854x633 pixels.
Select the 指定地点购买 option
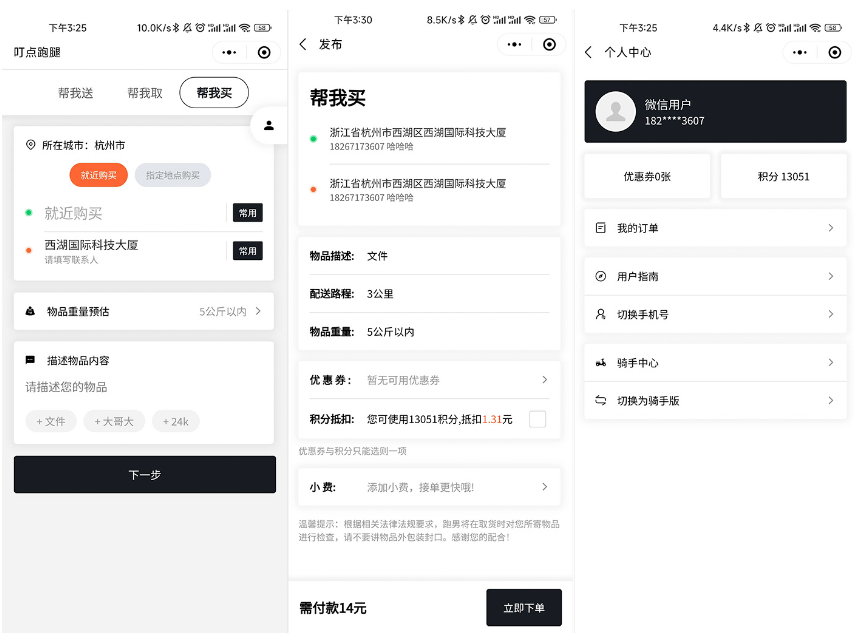[172, 175]
